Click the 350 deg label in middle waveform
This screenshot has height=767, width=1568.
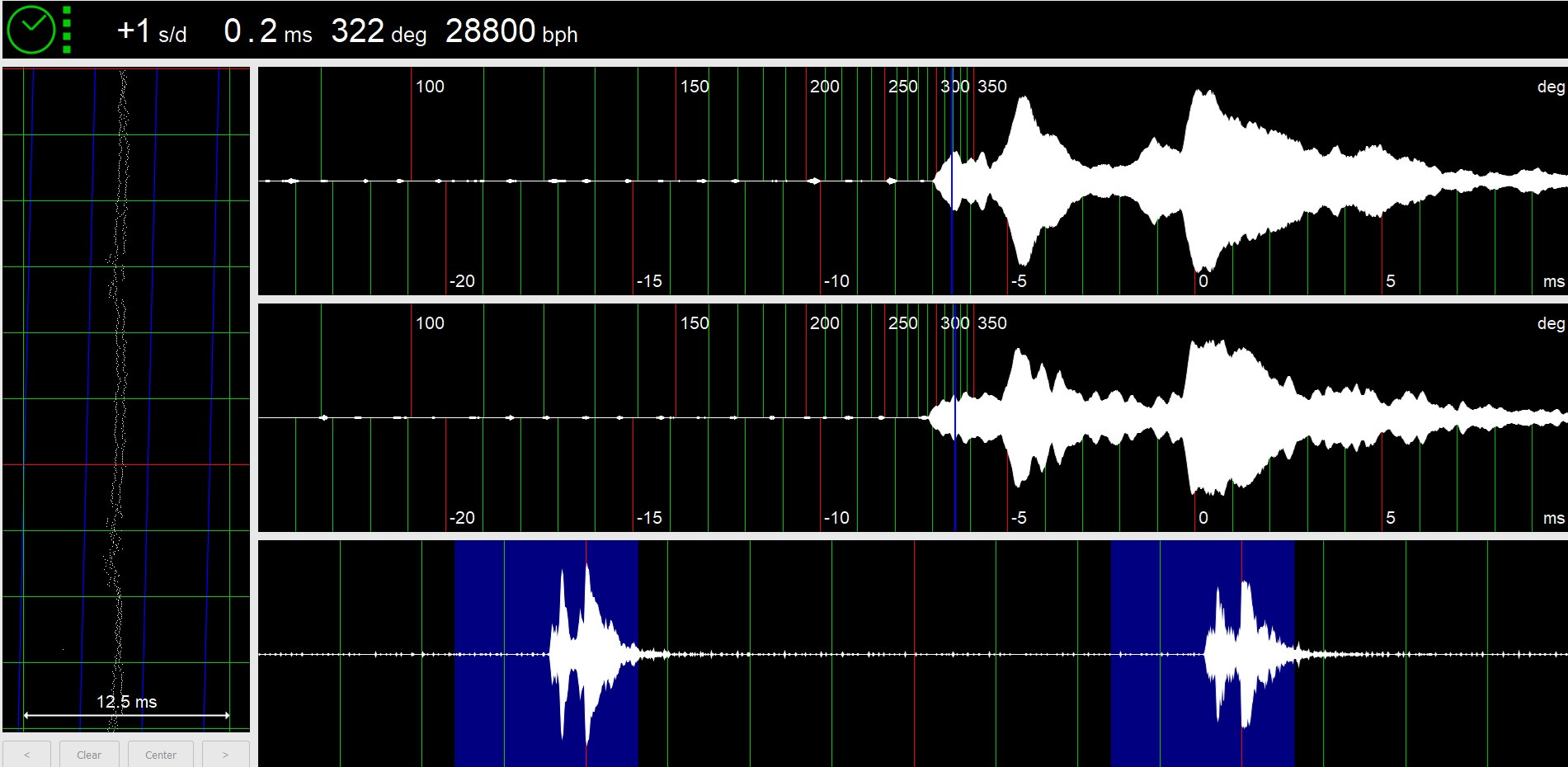pos(992,323)
